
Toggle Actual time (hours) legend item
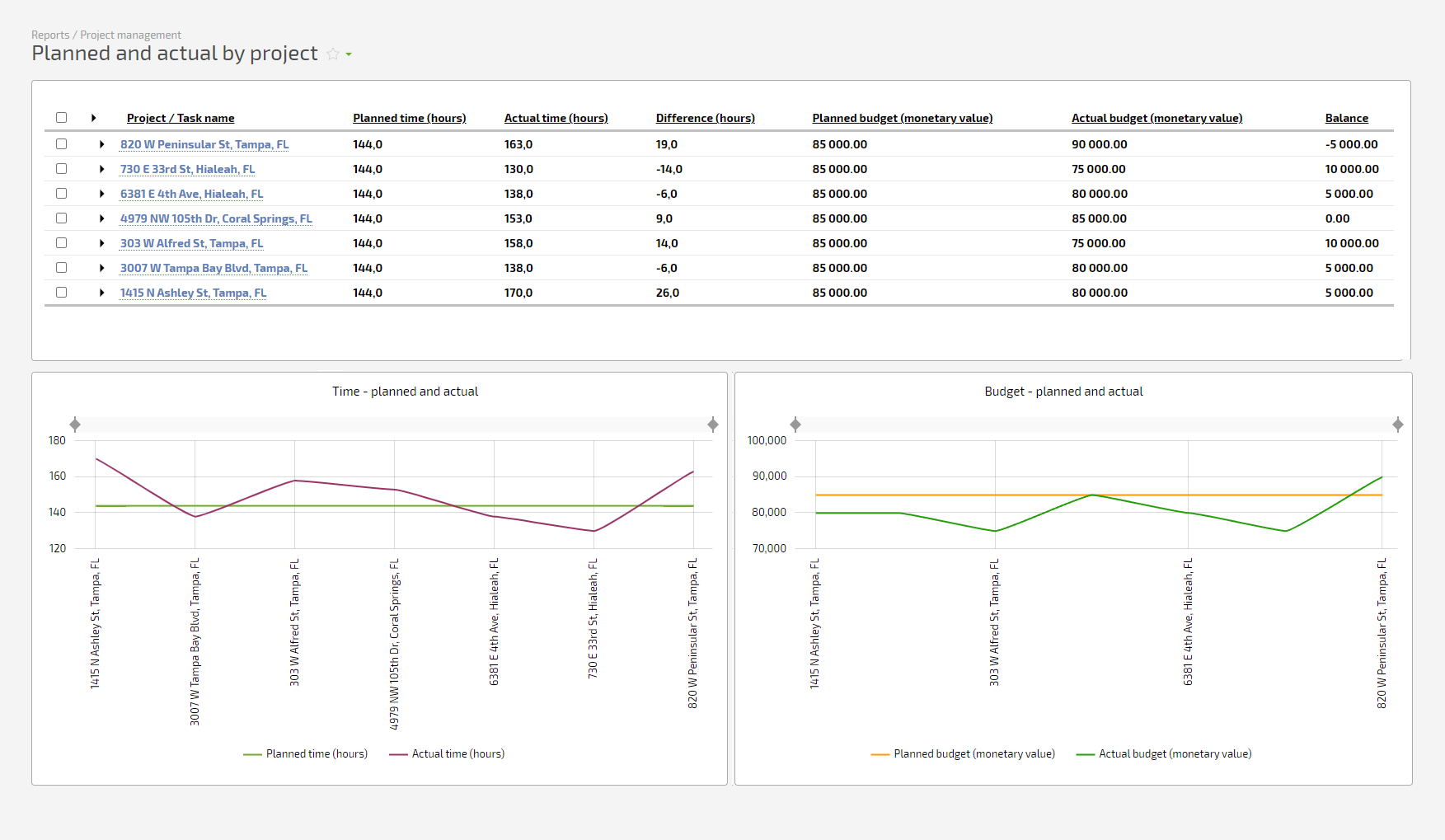point(447,753)
